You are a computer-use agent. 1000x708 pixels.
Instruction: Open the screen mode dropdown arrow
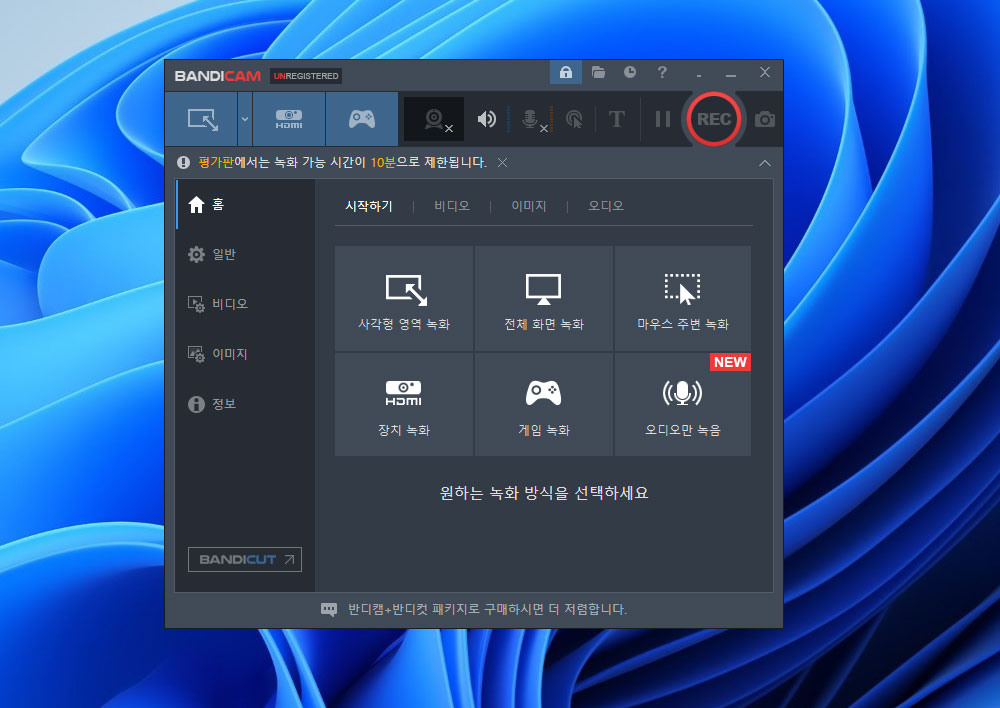point(245,119)
